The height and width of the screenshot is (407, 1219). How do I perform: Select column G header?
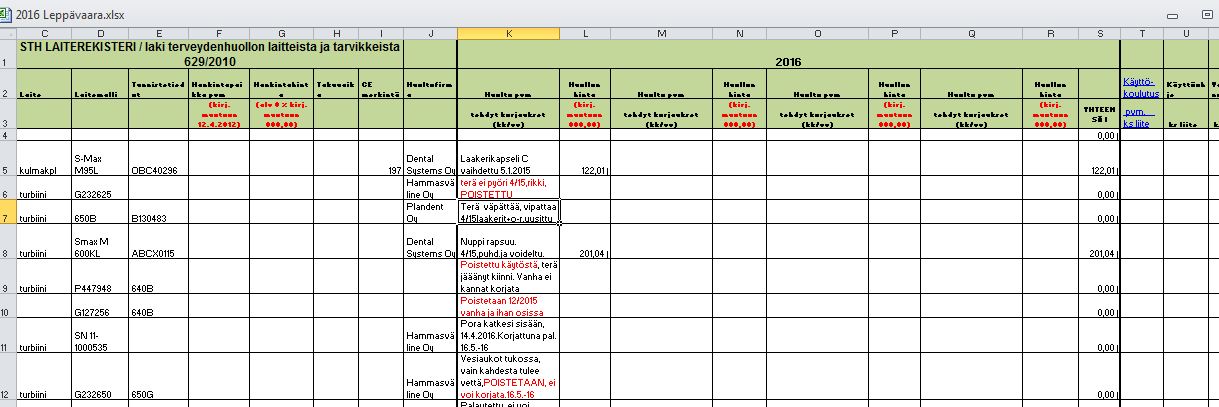pyautogui.click(x=281, y=34)
